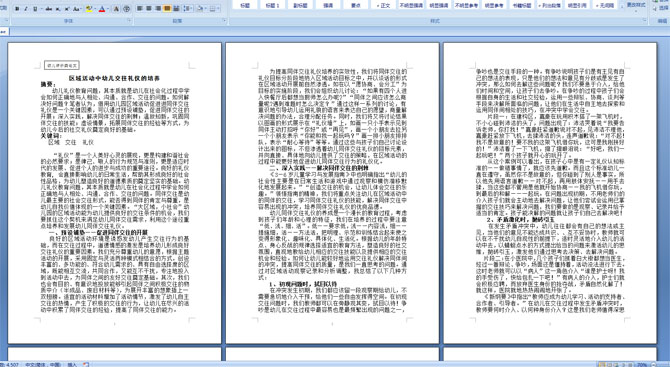The image size is (670, 367).
Task: Center align the paragraph
Action: pyautogui.click(x=149, y=9)
